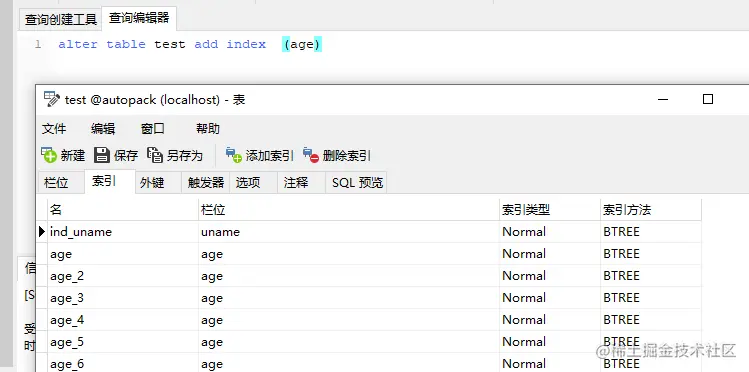Click the Normal type cell for ind_uname
The image size is (749, 372).
coord(550,232)
